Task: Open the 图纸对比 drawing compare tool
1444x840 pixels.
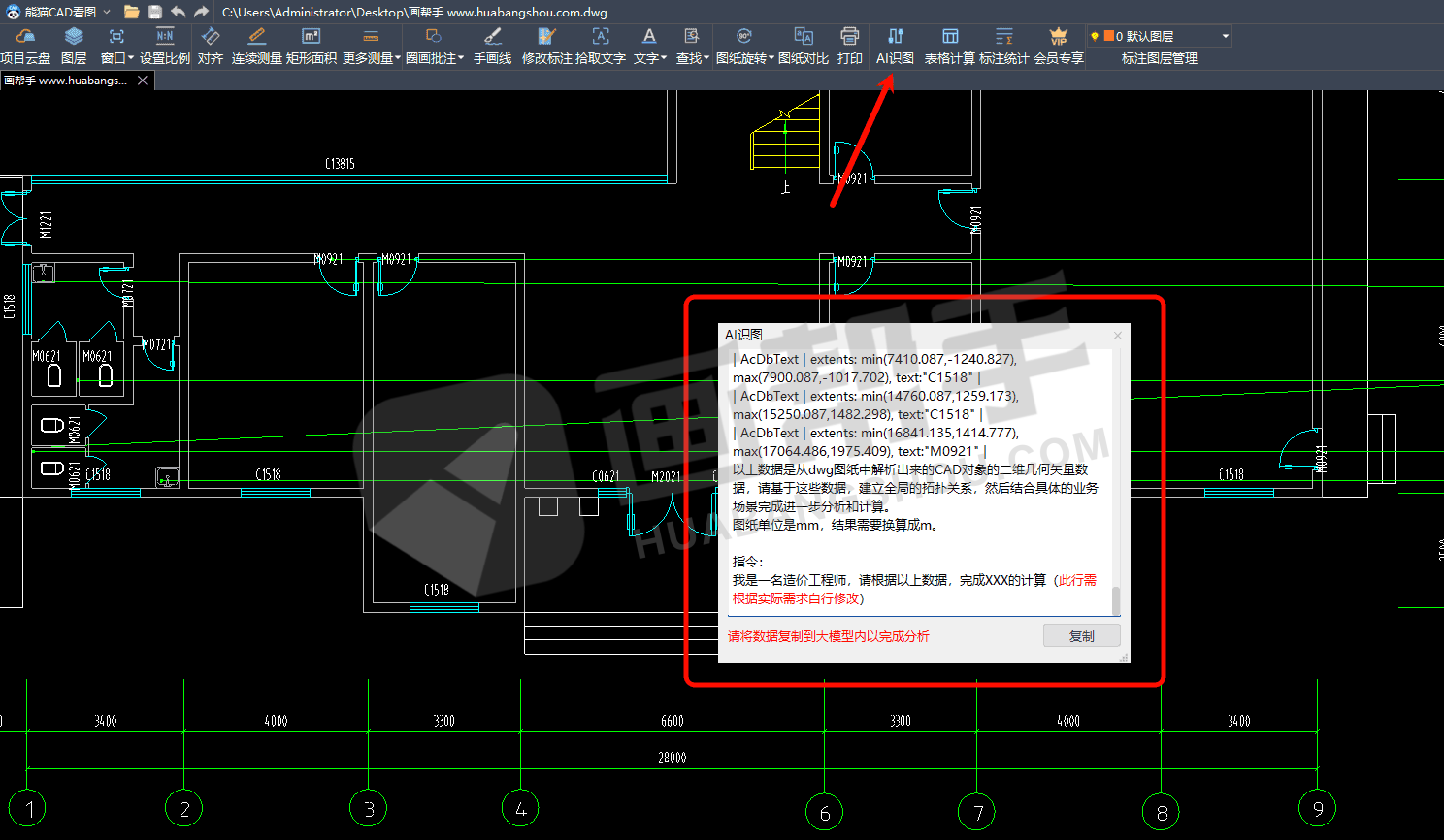Action: (803, 46)
